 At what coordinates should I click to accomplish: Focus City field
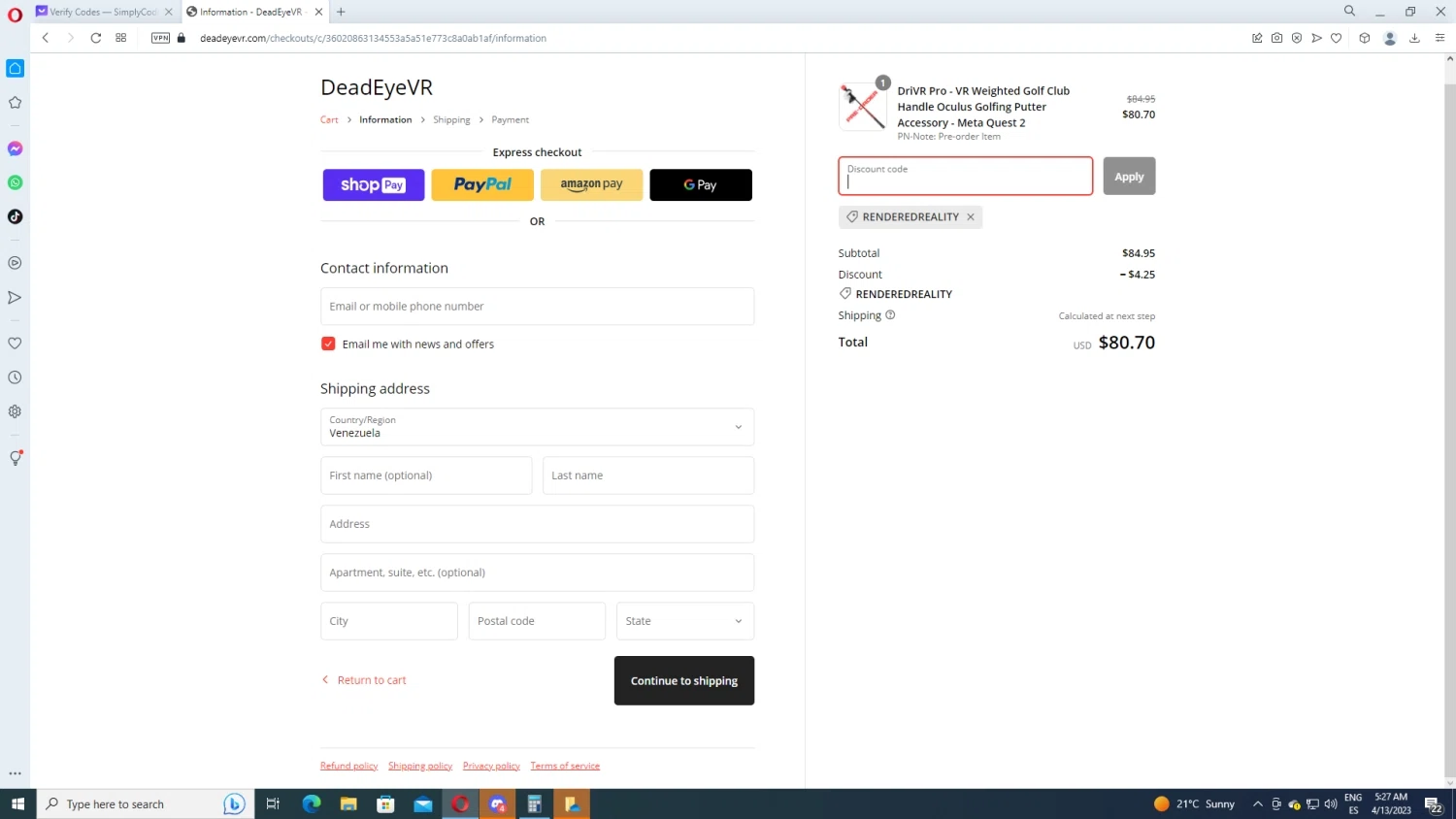389,621
